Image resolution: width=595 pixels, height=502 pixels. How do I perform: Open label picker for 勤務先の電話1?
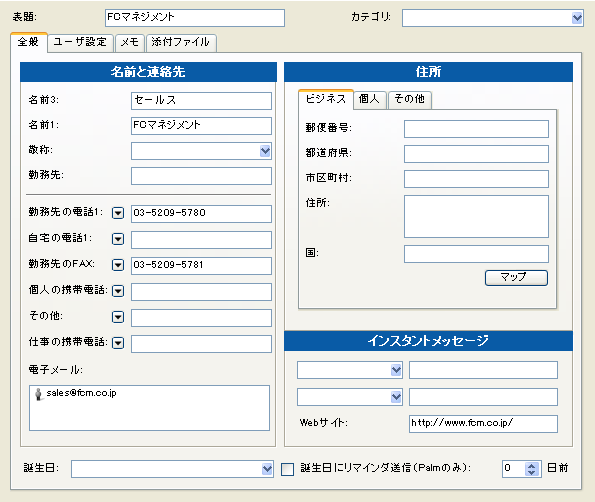pos(118,213)
